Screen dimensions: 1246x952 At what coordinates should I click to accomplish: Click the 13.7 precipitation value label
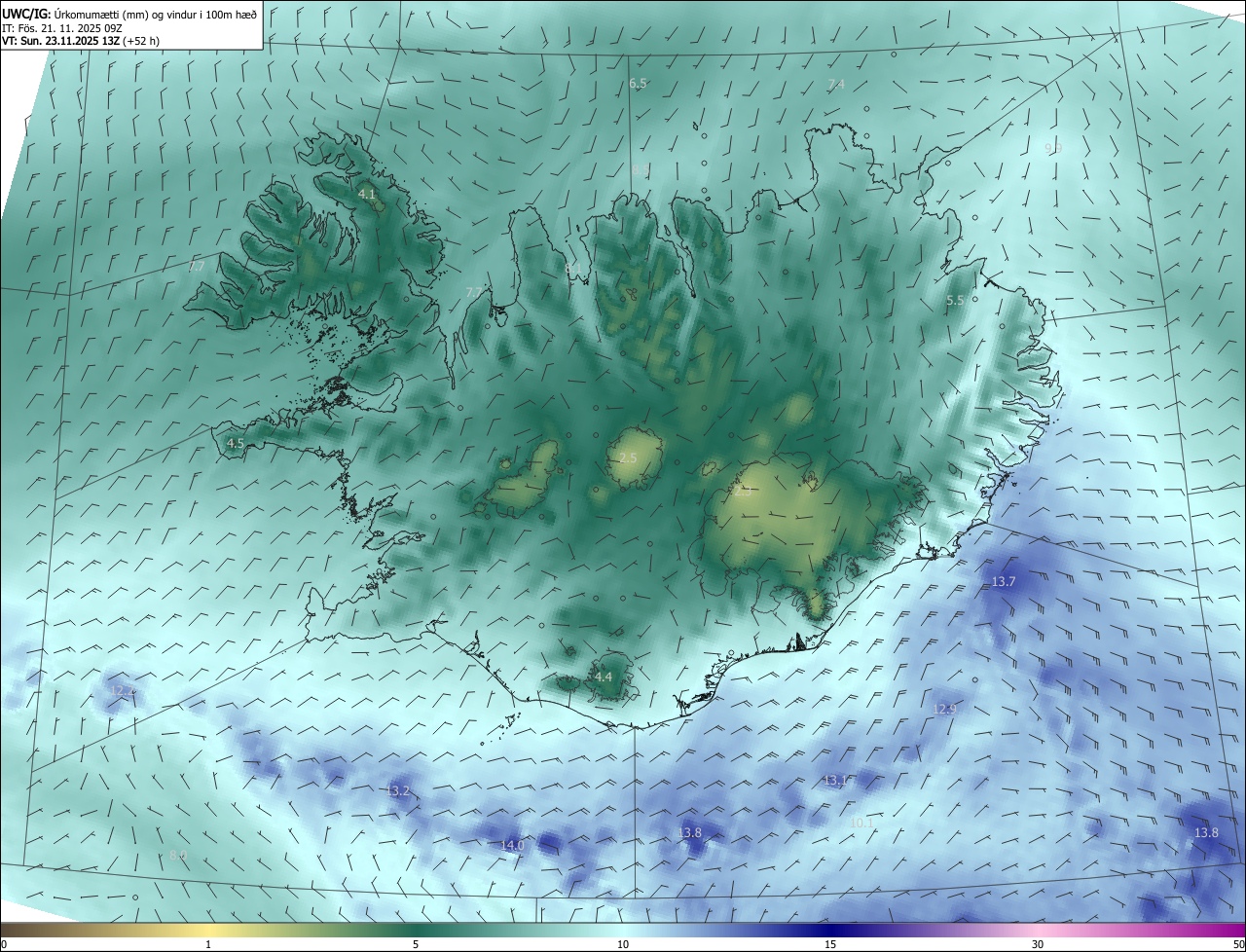tap(1004, 582)
